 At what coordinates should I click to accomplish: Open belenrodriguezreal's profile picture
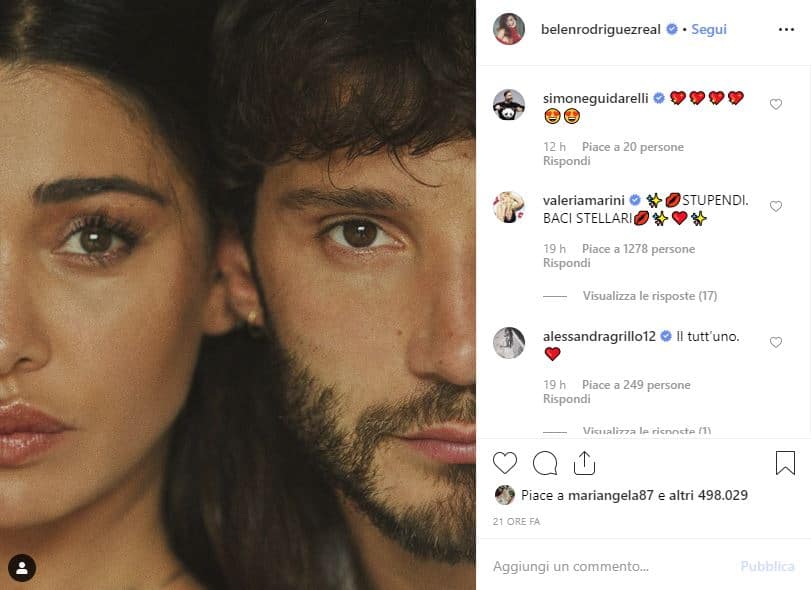[508, 29]
